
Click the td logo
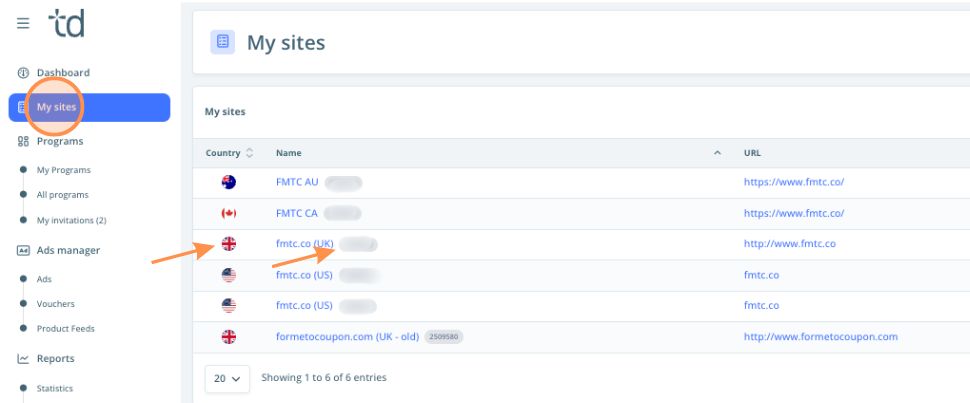point(66,22)
